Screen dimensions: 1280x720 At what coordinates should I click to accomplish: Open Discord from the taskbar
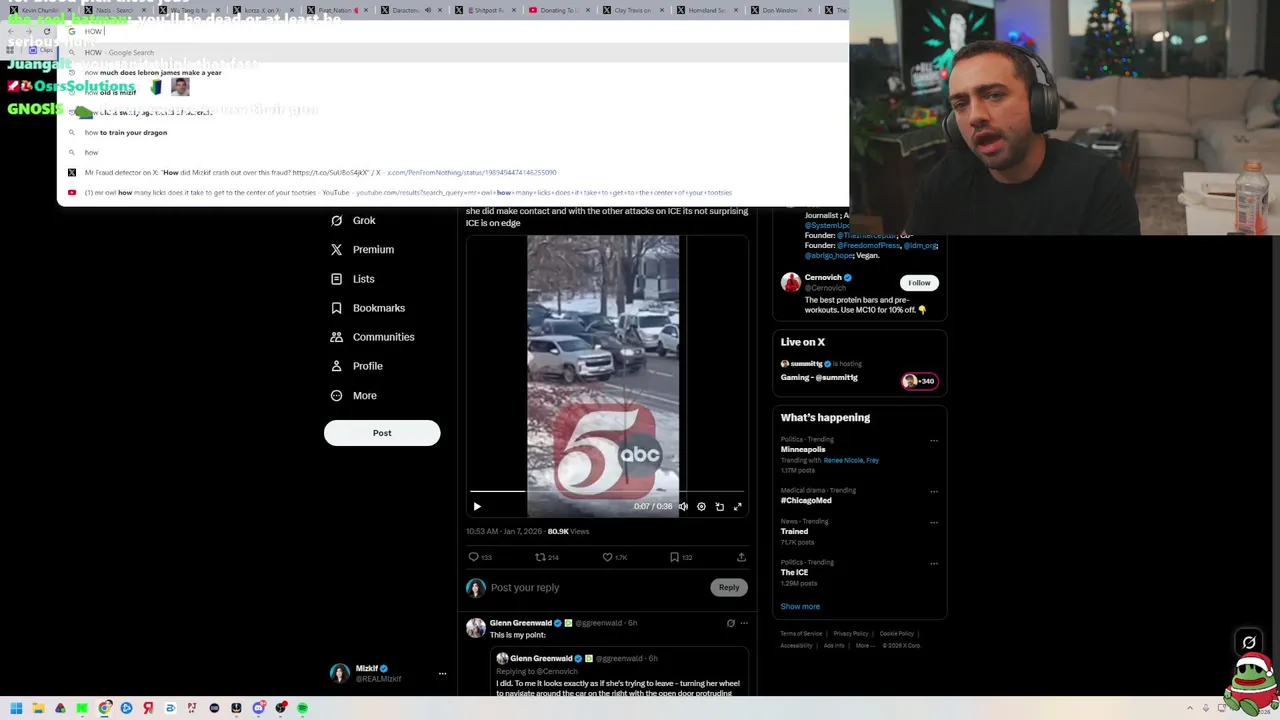pyautogui.click(x=258, y=708)
